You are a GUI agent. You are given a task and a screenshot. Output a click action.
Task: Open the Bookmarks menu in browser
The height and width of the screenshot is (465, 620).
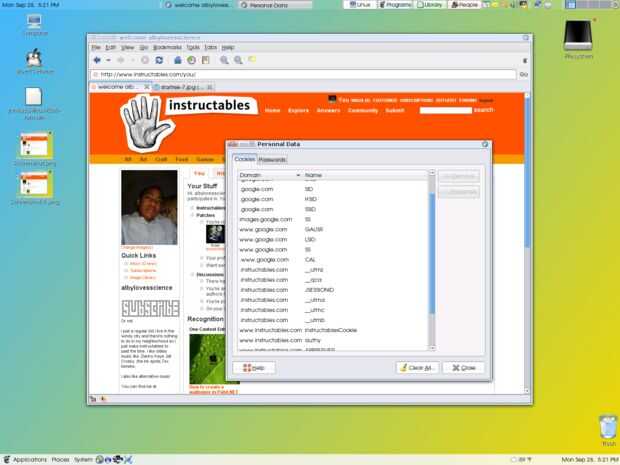(167, 47)
